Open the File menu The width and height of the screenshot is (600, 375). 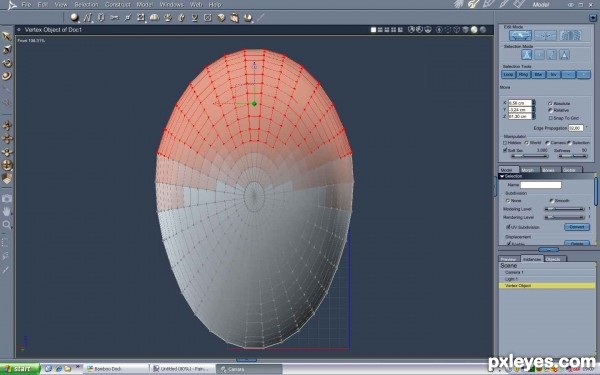pos(26,5)
